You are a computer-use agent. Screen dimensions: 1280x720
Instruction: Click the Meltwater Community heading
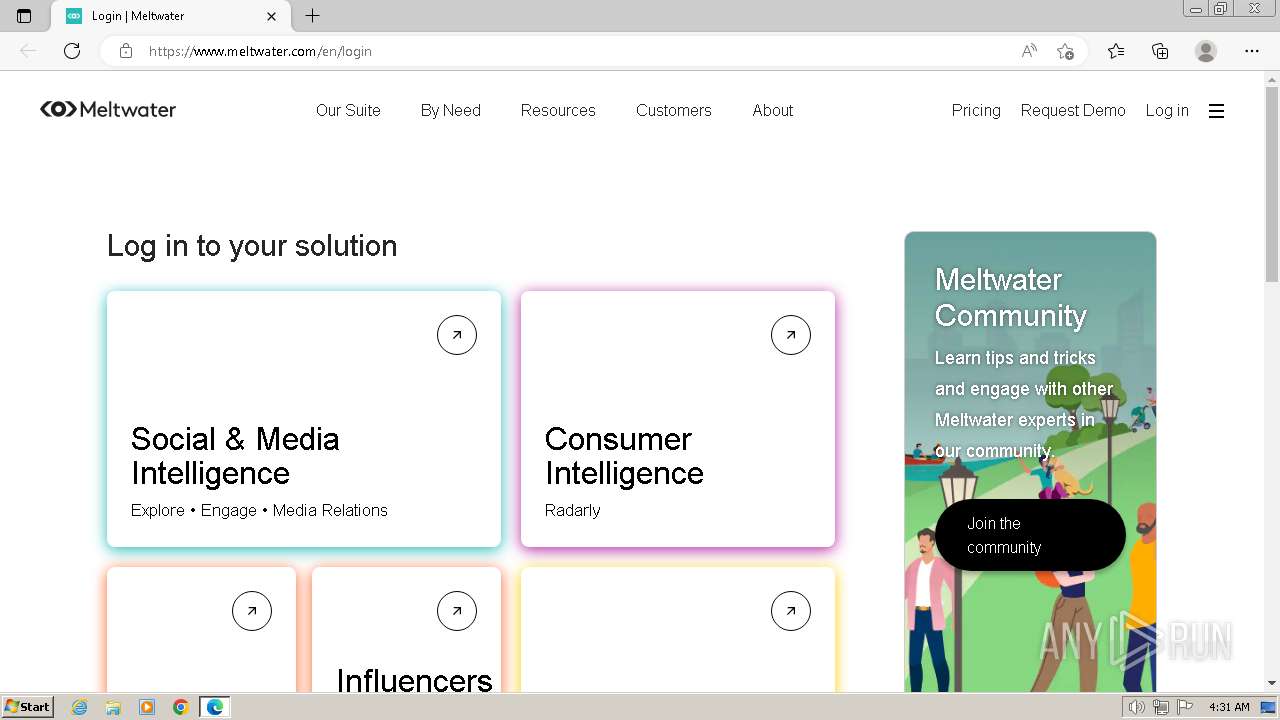pyautogui.click(x=1011, y=297)
